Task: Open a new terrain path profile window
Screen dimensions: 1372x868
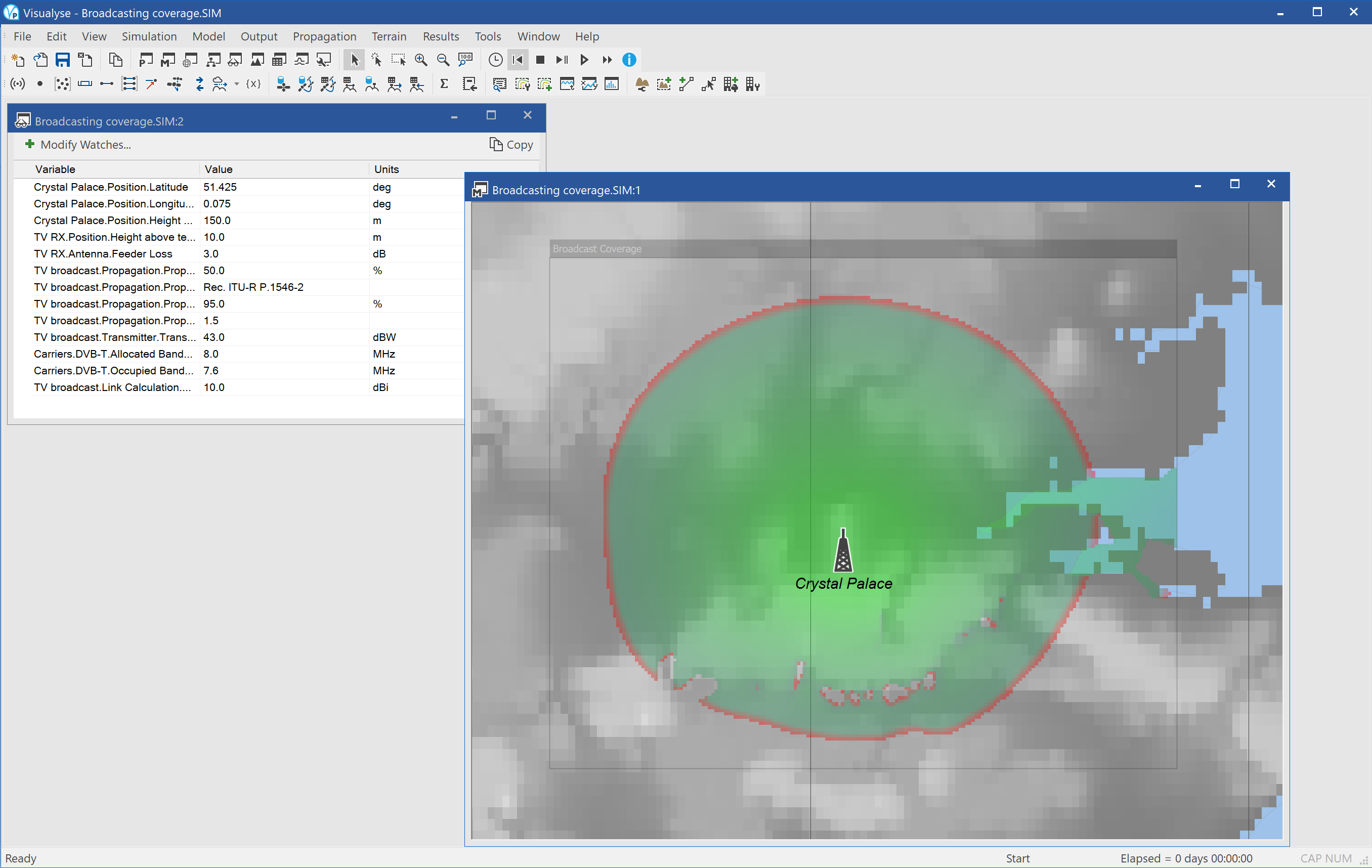Action: point(257,60)
